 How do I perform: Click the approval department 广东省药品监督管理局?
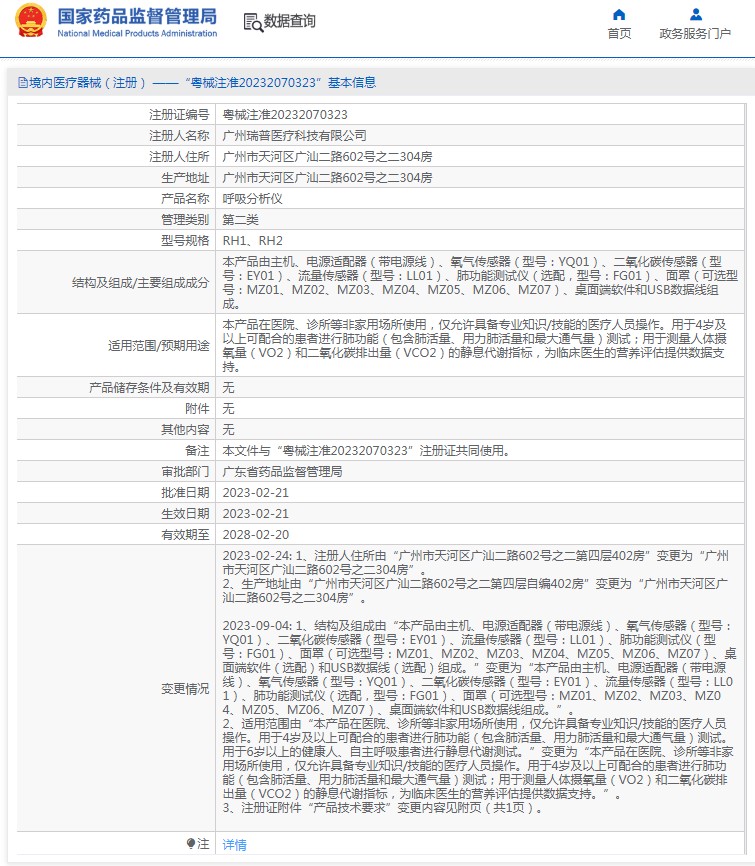(x=282, y=471)
